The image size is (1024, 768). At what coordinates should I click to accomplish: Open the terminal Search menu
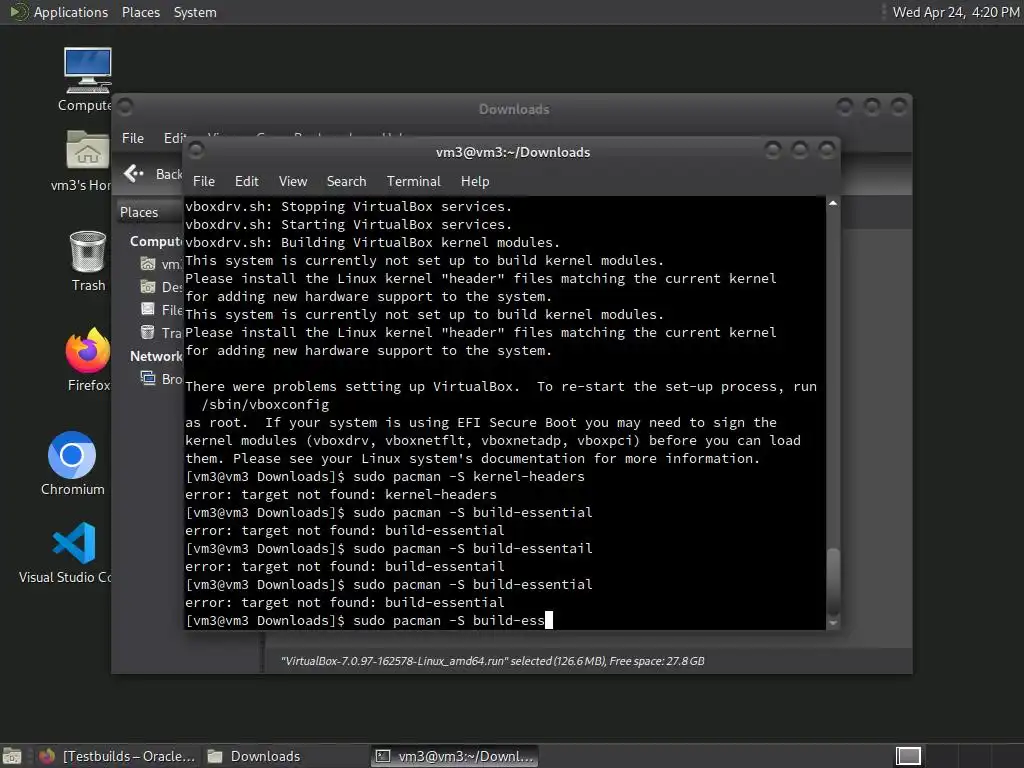point(346,181)
